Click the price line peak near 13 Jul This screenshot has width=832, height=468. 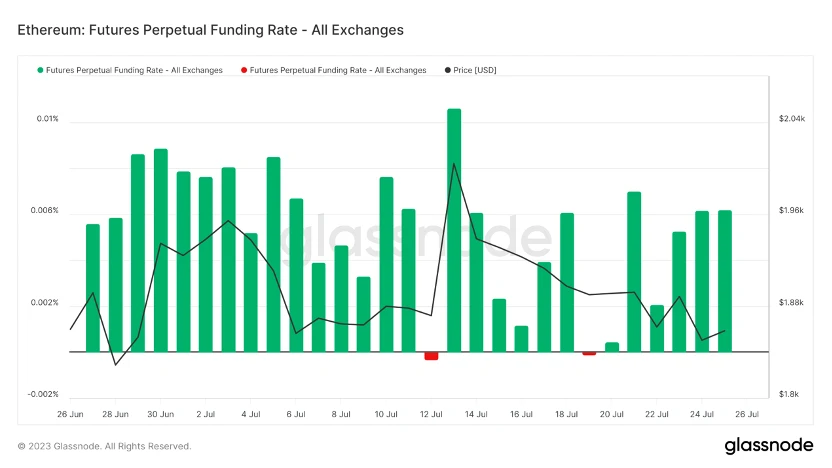(454, 164)
